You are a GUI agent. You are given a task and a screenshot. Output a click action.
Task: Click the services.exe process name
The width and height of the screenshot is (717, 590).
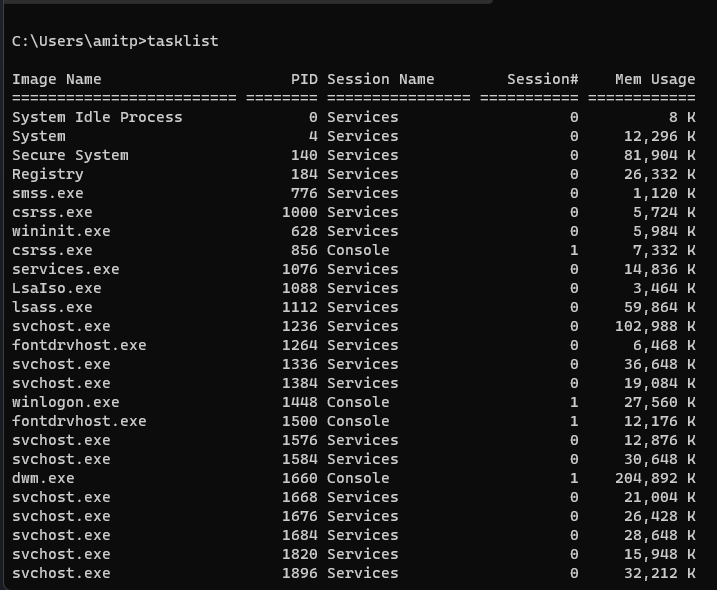pos(66,269)
